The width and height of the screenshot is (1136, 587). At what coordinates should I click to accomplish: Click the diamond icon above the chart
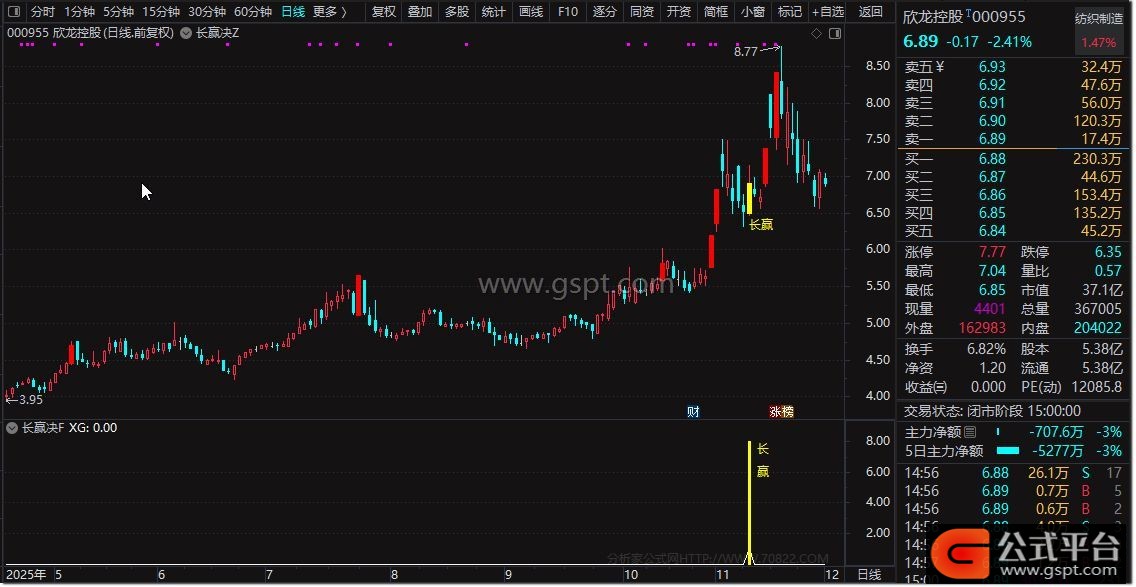(x=816, y=33)
